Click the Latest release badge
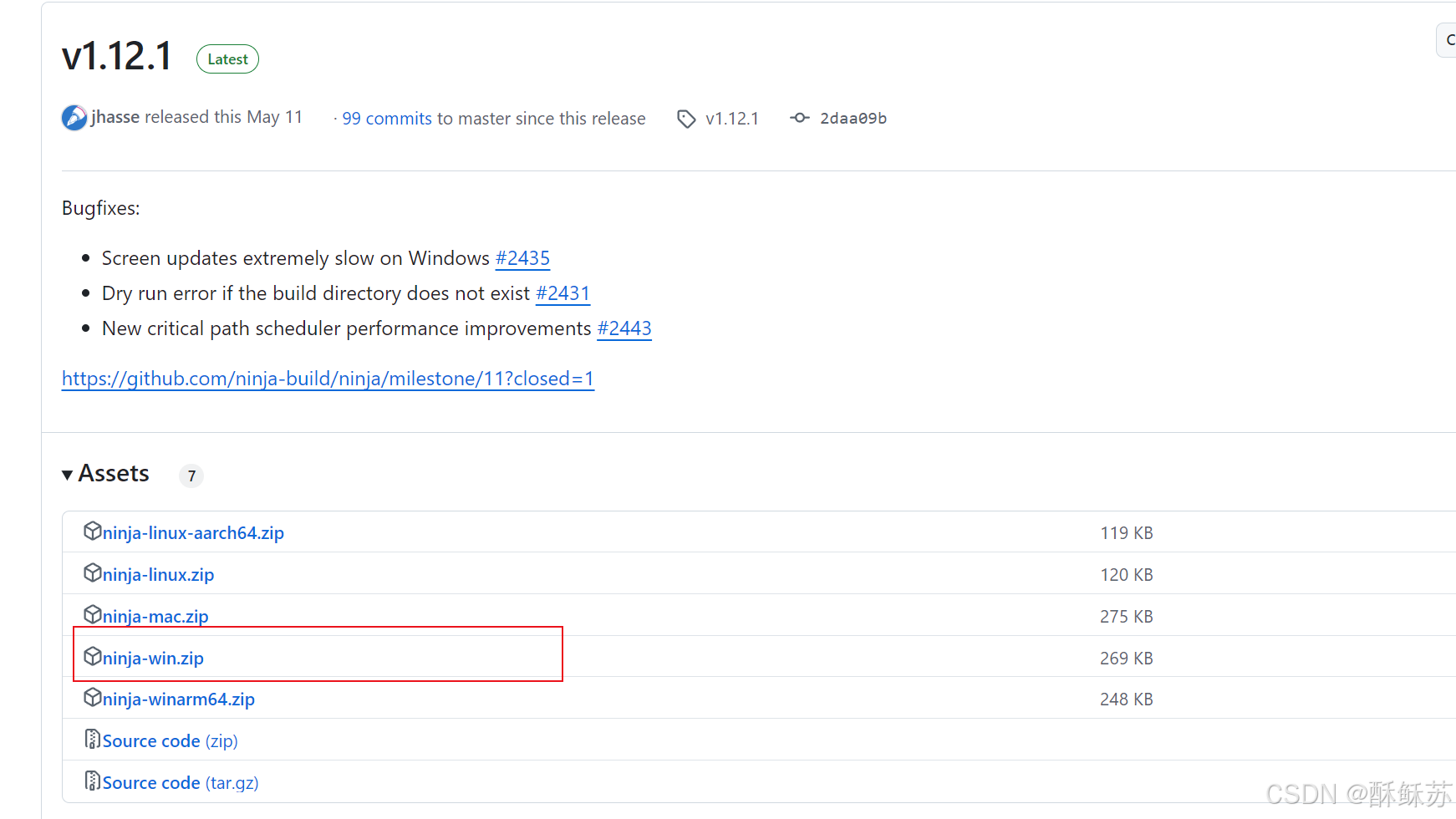Viewport: 1456px width, 819px height. click(x=227, y=59)
